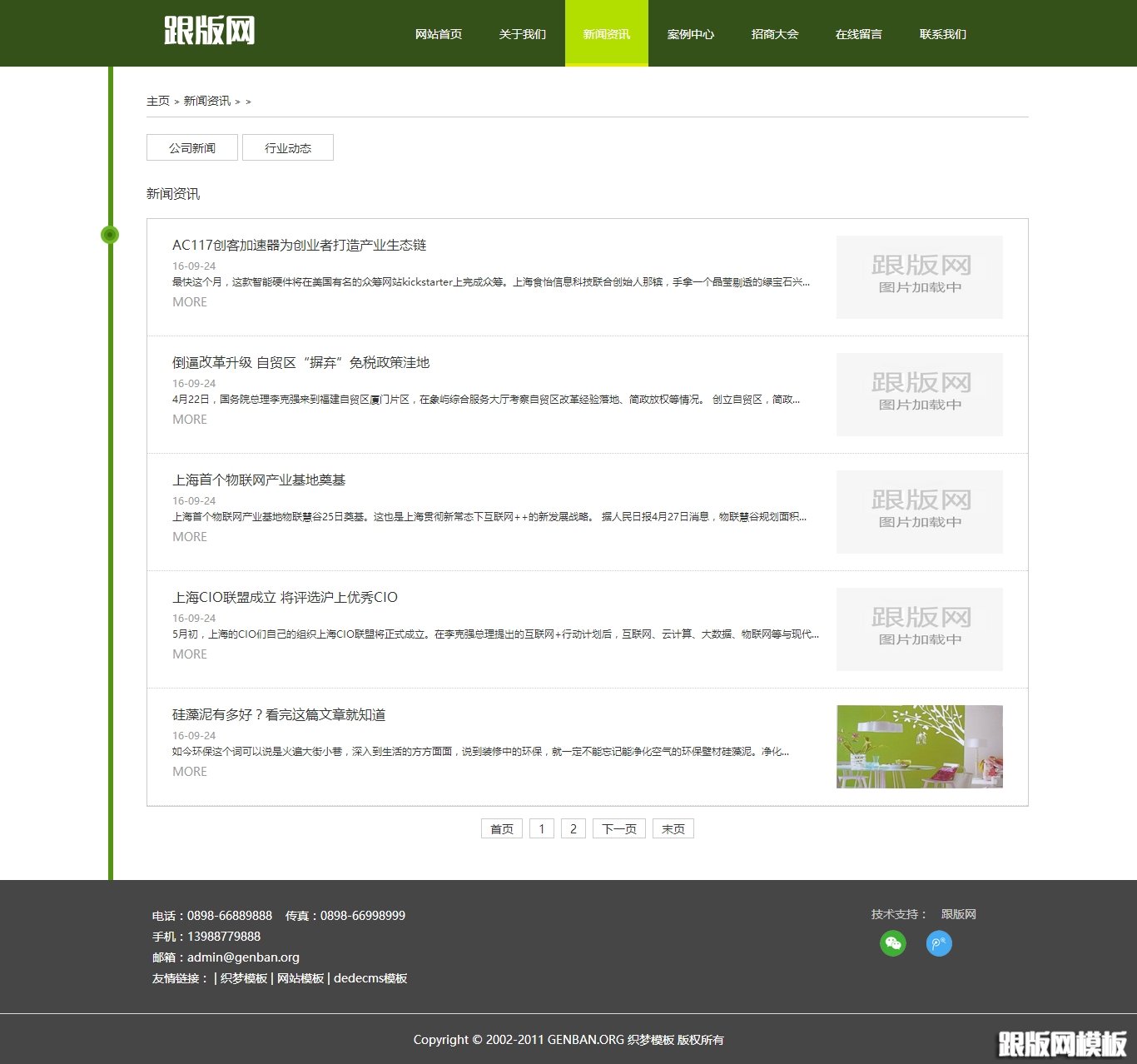
Task: Click 主页 in the breadcrumb
Action: coord(158,101)
